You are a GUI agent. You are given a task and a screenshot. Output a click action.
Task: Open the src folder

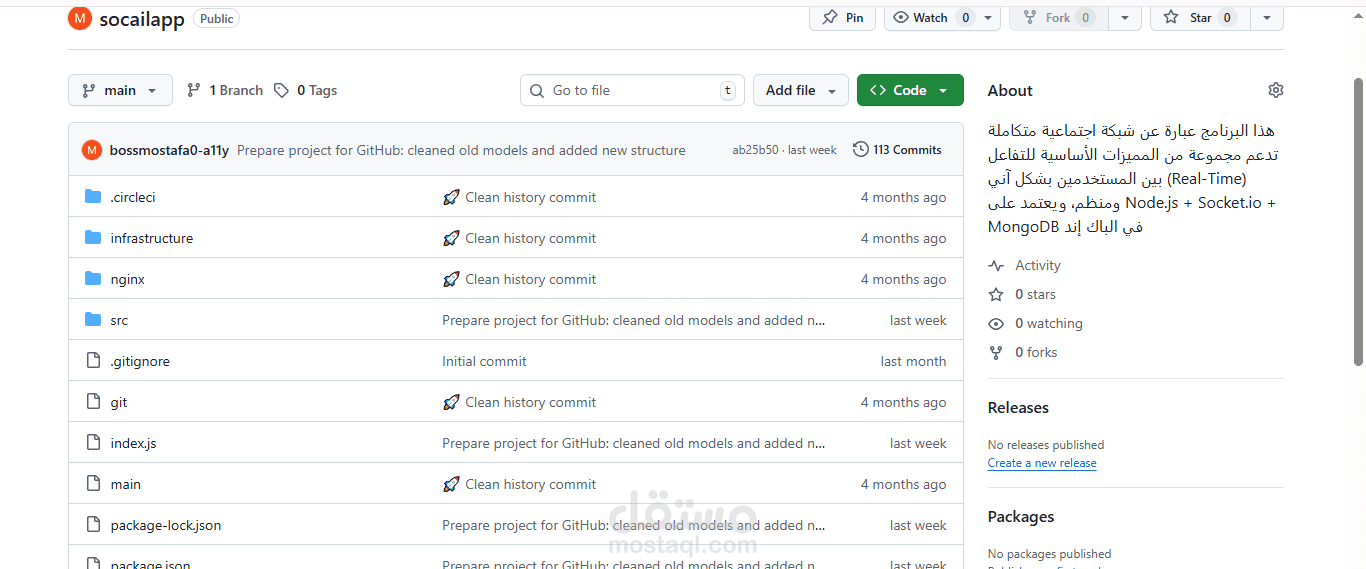coord(119,320)
